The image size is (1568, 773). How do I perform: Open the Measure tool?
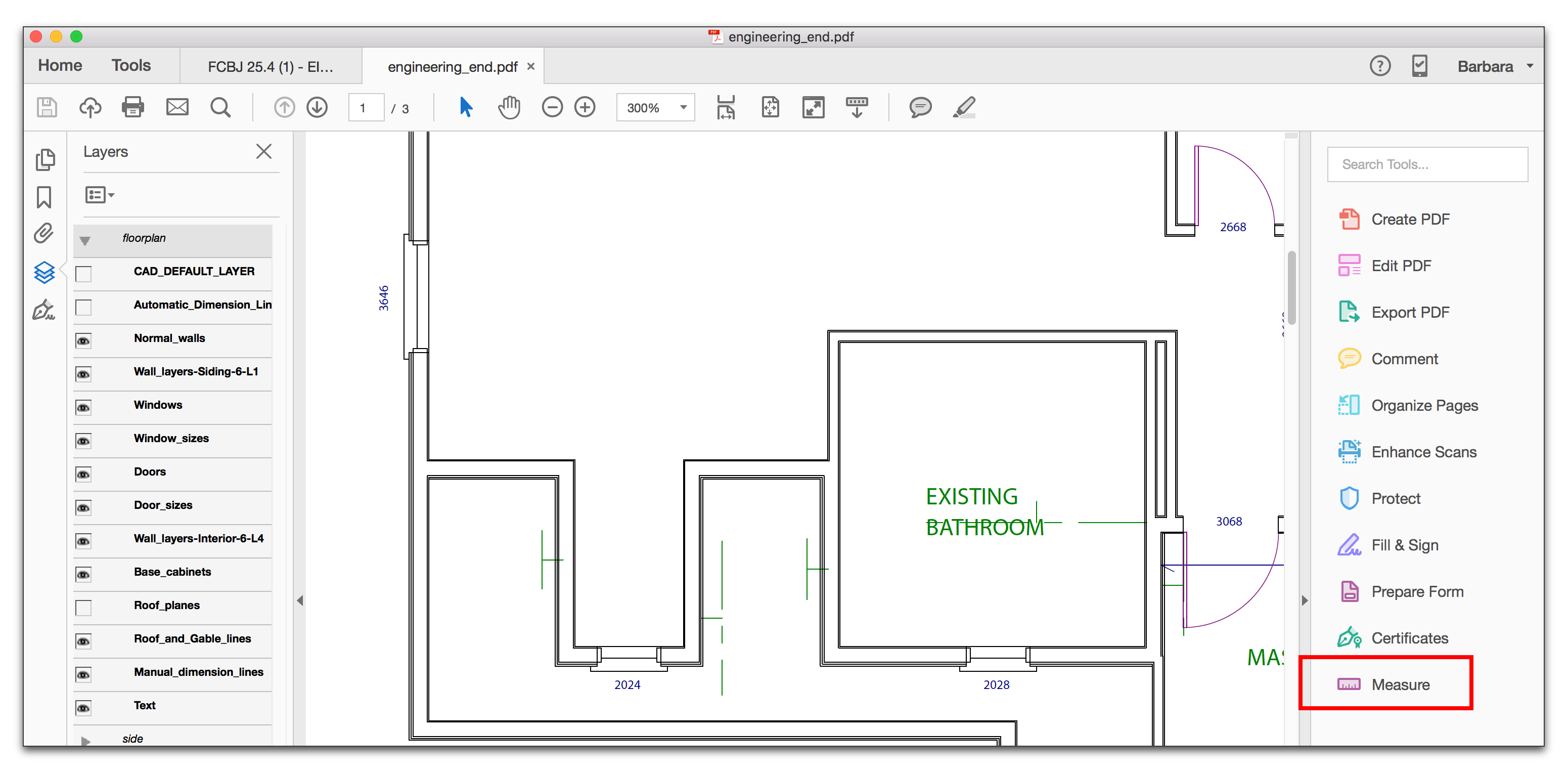1383,684
